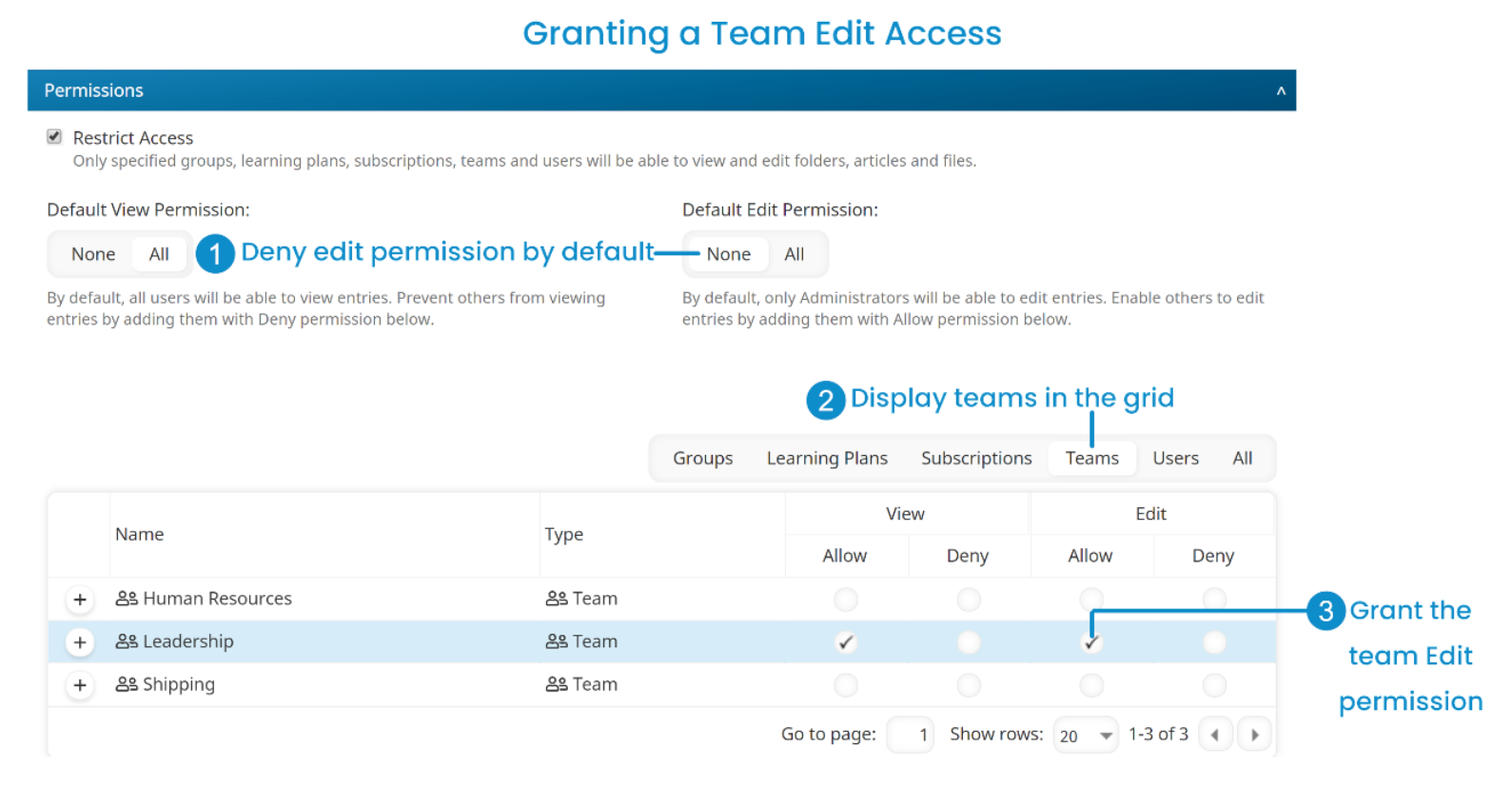Deny View for Leadership
This screenshot has width=1512, height=788.
969,642
